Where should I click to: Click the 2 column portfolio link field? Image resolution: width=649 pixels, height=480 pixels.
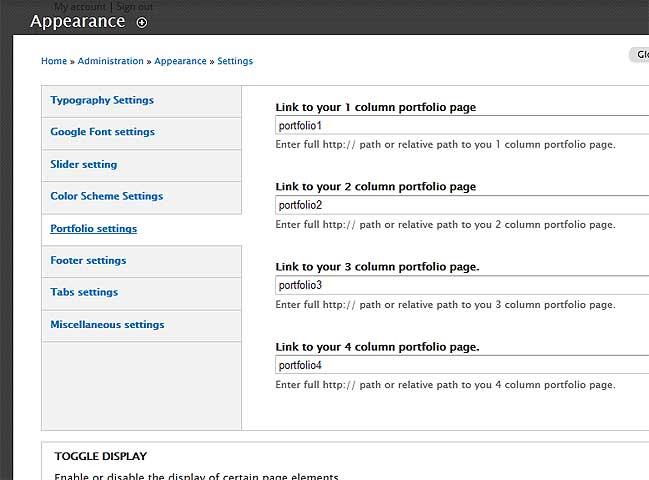coord(460,205)
